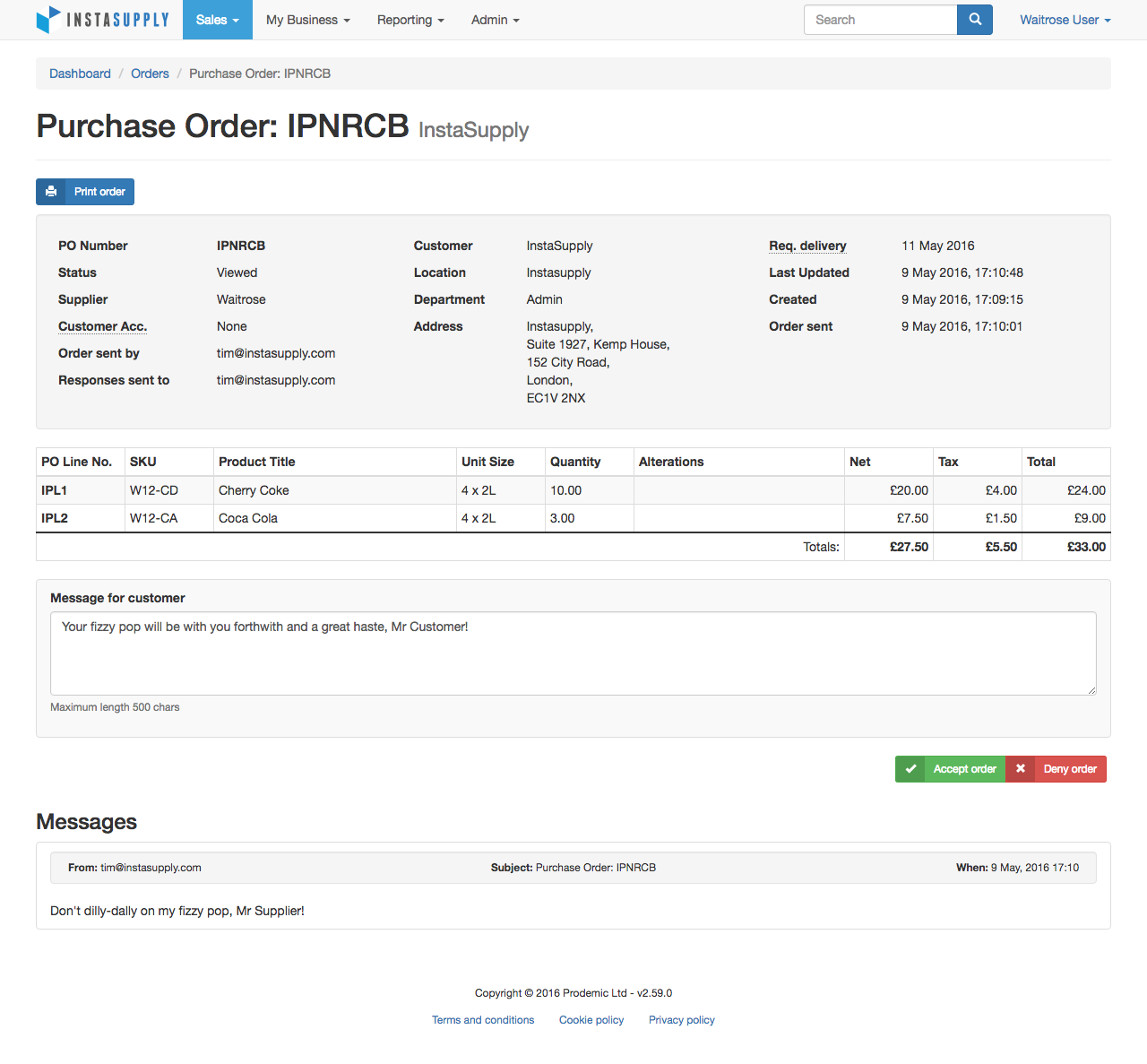
Task: Click the Req. delivery date 11 May 2016
Action: (x=938, y=246)
